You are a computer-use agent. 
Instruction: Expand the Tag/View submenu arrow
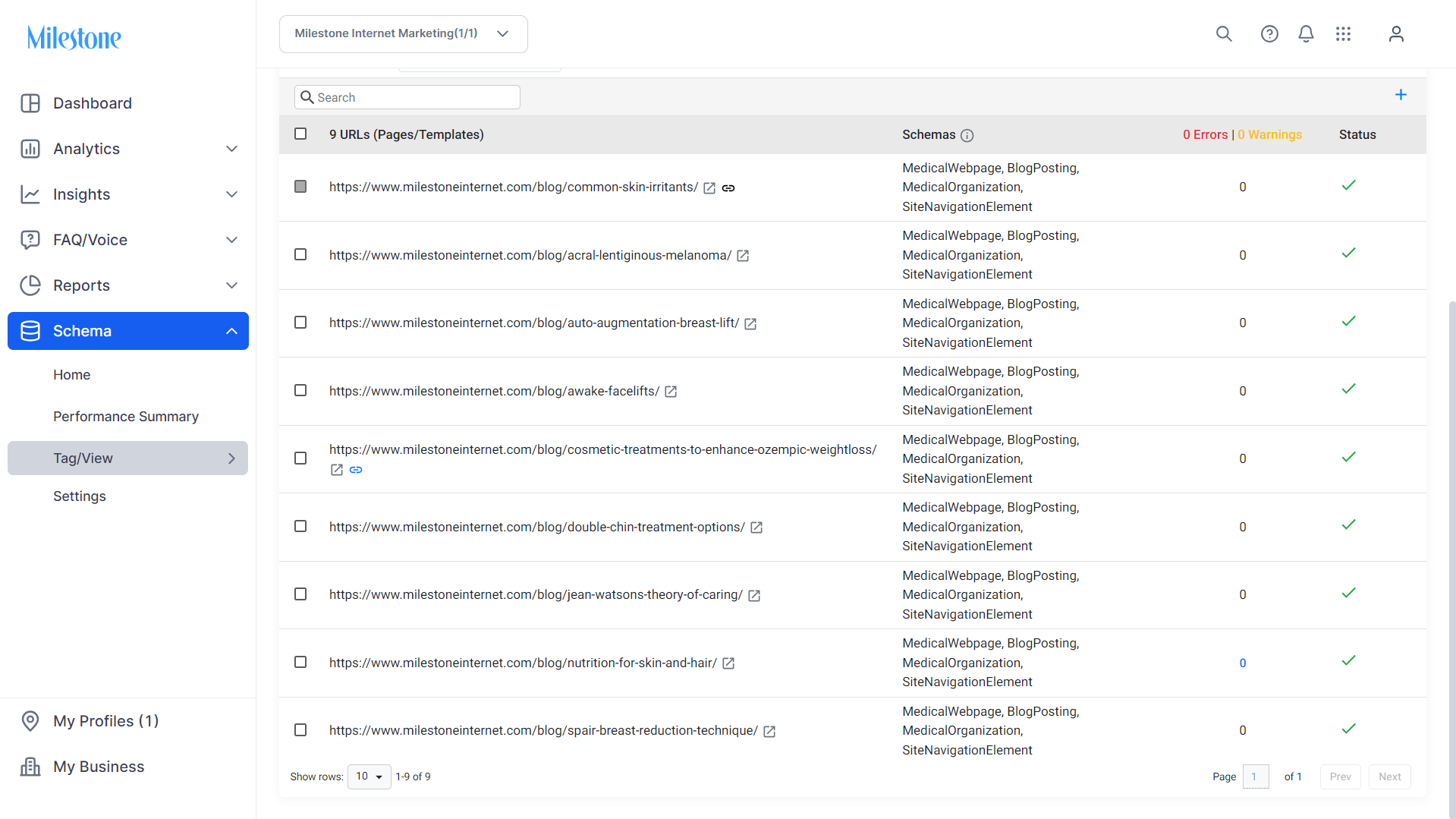click(x=232, y=458)
